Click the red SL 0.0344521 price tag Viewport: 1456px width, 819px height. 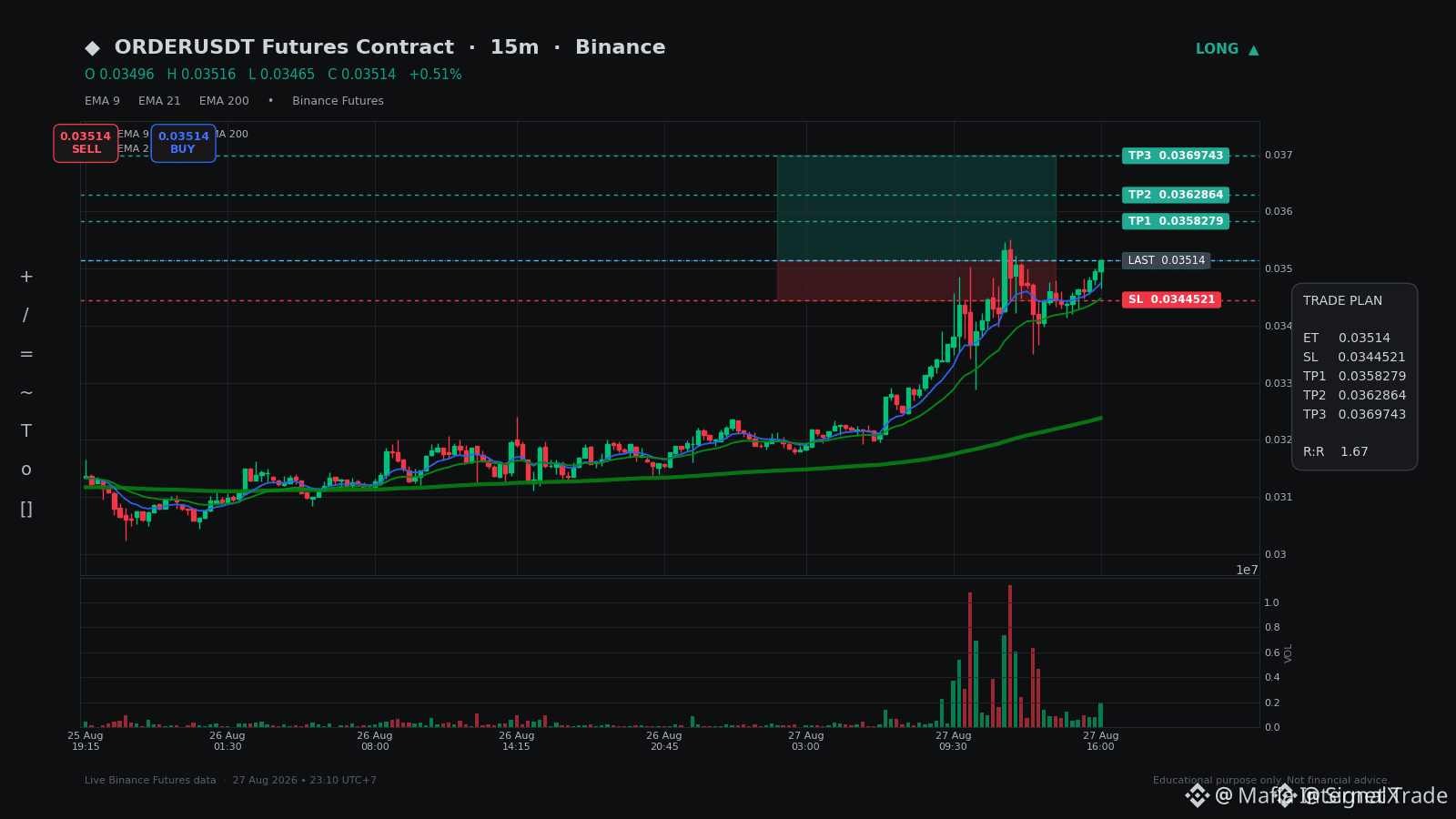point(1171,299)
